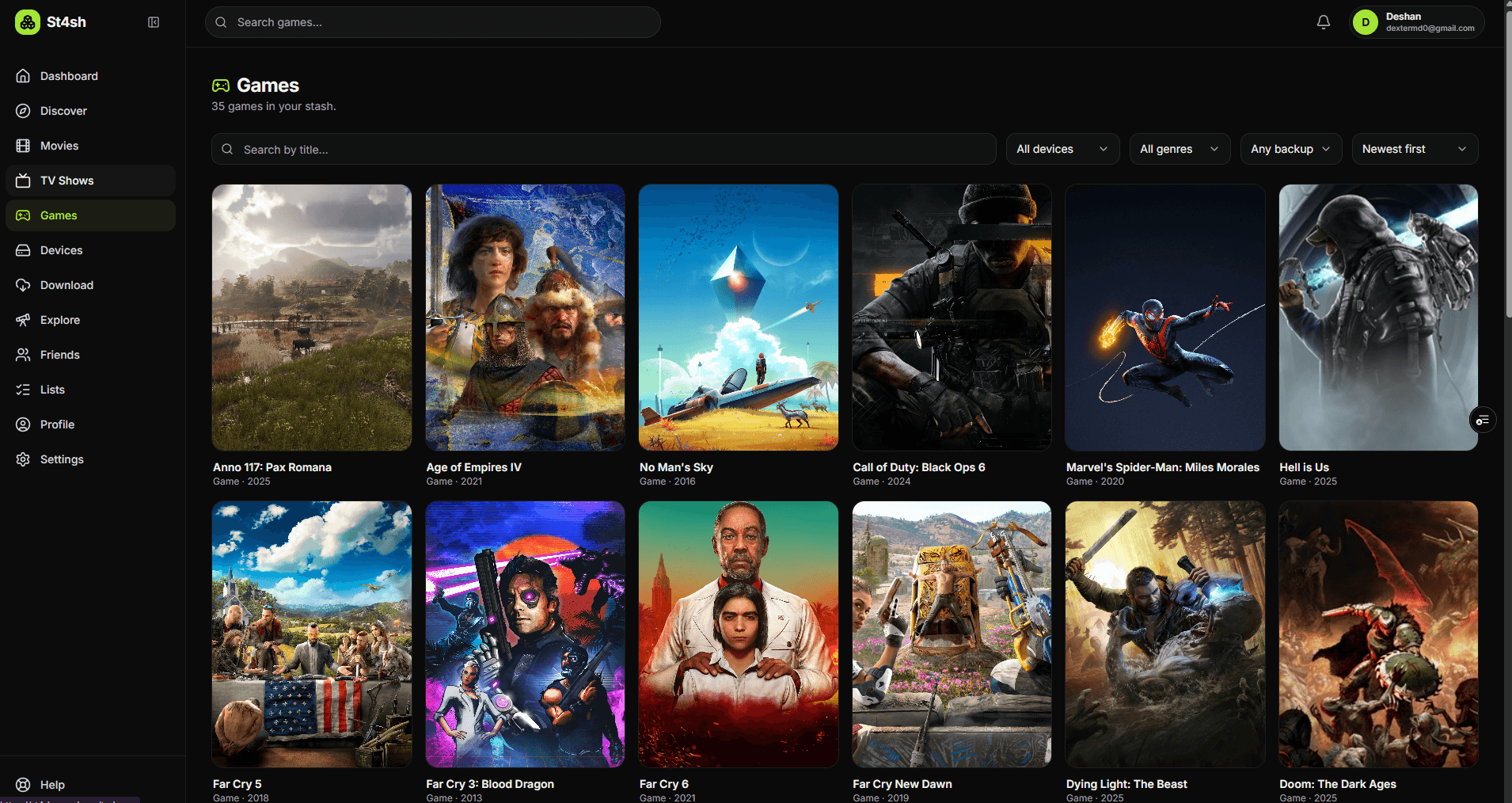Click the Movies film icon

coord(23,146)
